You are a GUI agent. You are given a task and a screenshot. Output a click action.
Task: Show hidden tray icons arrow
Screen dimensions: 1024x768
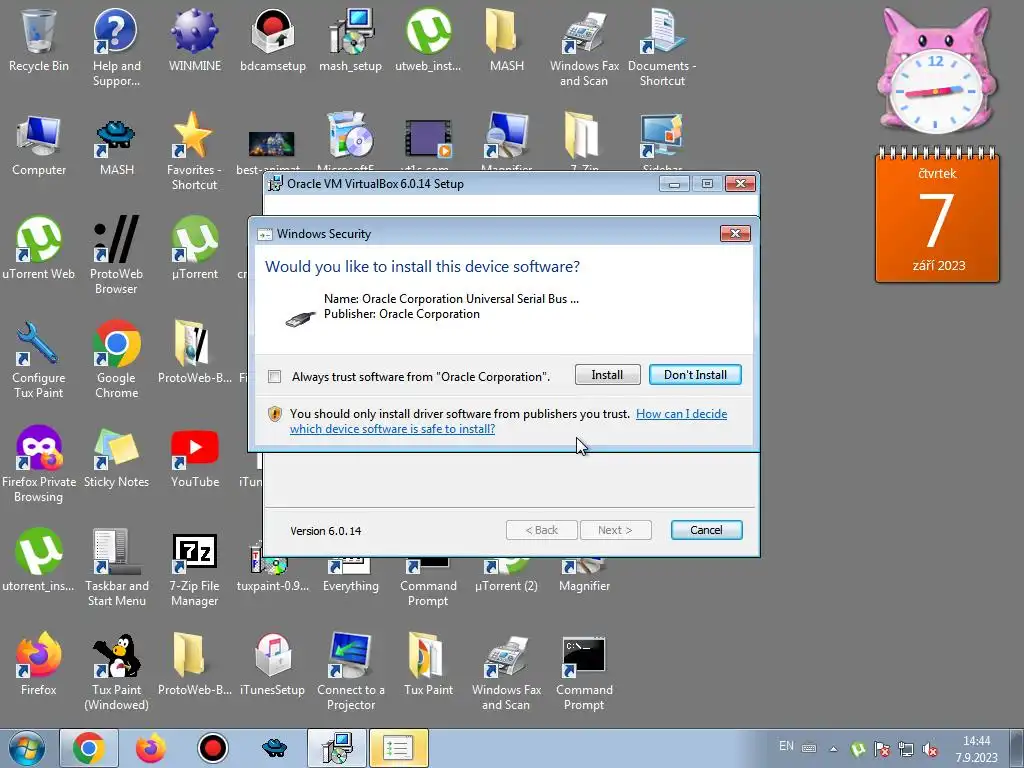(833, 749)
